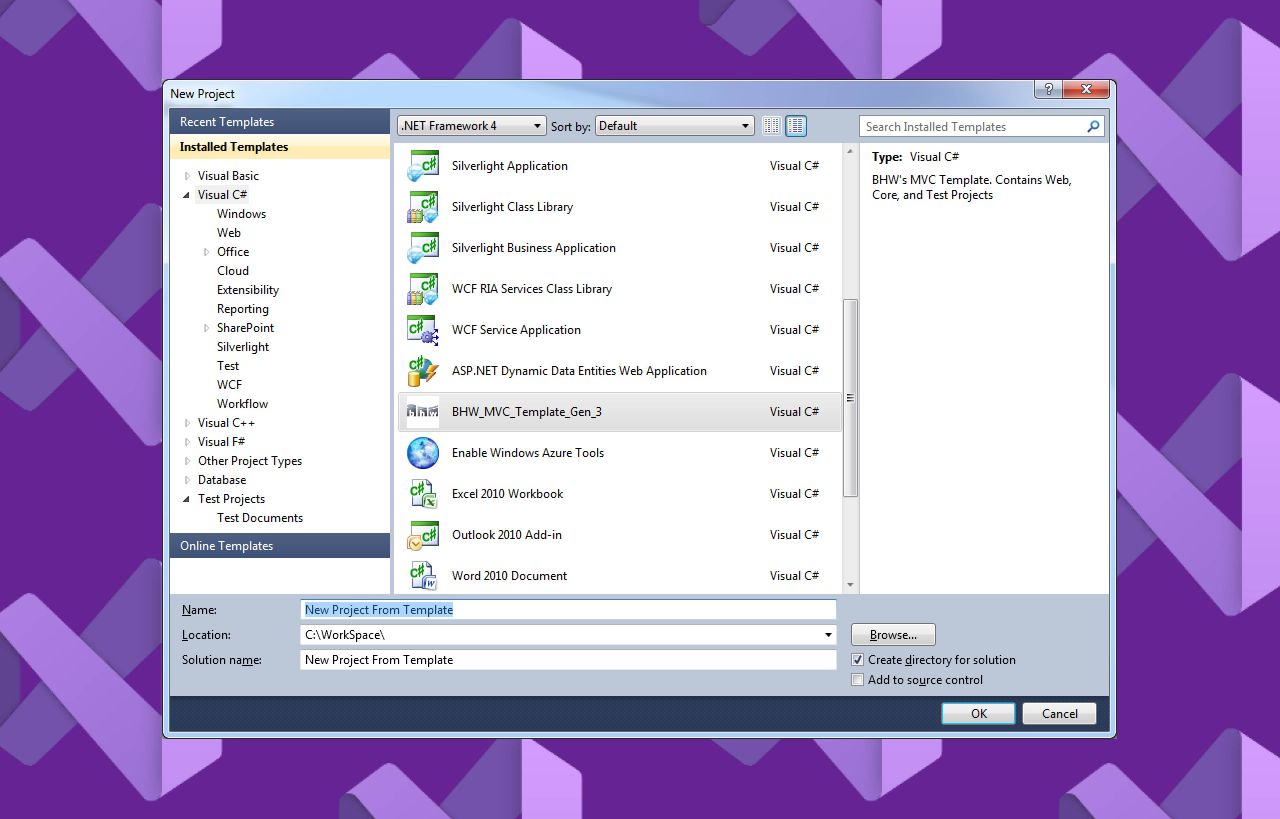This screenshot has width=1280, height=819.
Task: Select the Workflow category
Action: (x=243, y=404)
